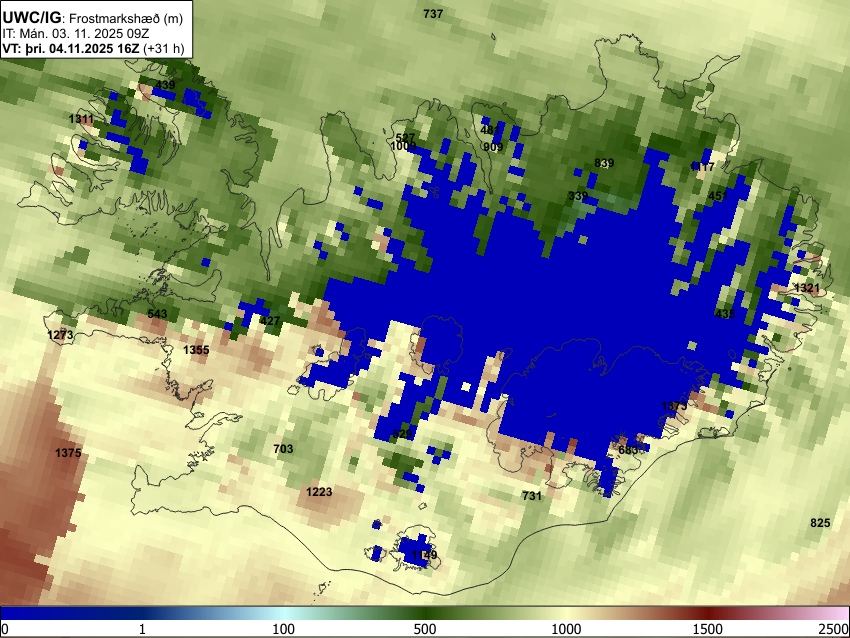
Task: Click the 1149 value on the map
Action: (x=424, y=555)
